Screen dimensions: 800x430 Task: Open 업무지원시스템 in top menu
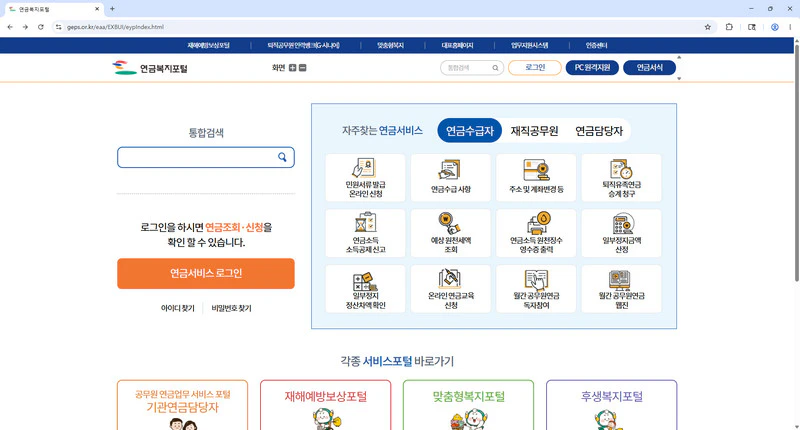click(530, 45)
